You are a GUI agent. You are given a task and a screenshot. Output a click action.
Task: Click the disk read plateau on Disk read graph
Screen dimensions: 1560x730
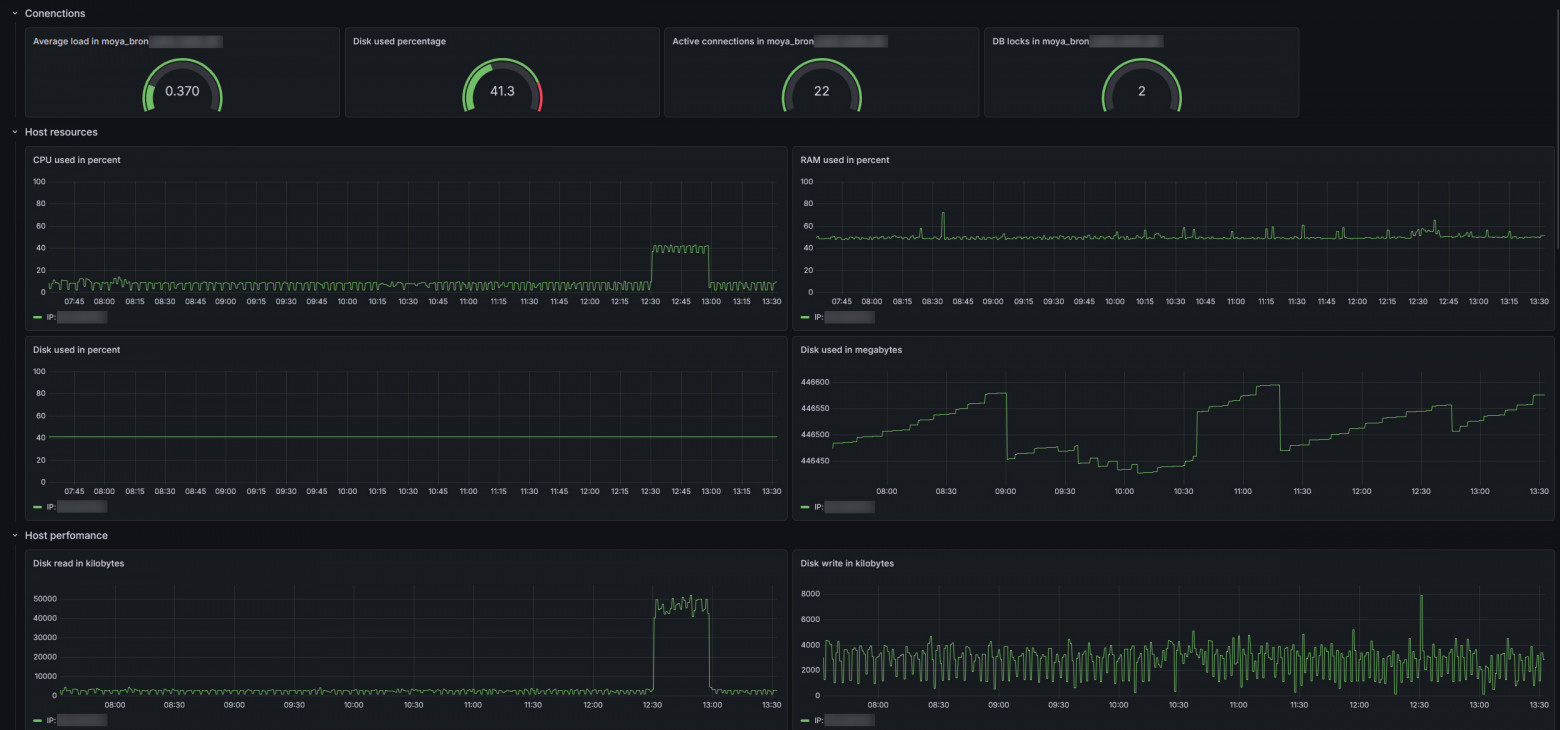(x=681, y=605)
